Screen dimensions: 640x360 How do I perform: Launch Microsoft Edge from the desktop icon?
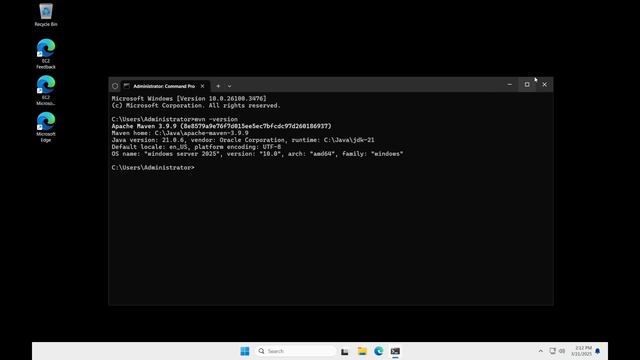[x=46, y=127]
